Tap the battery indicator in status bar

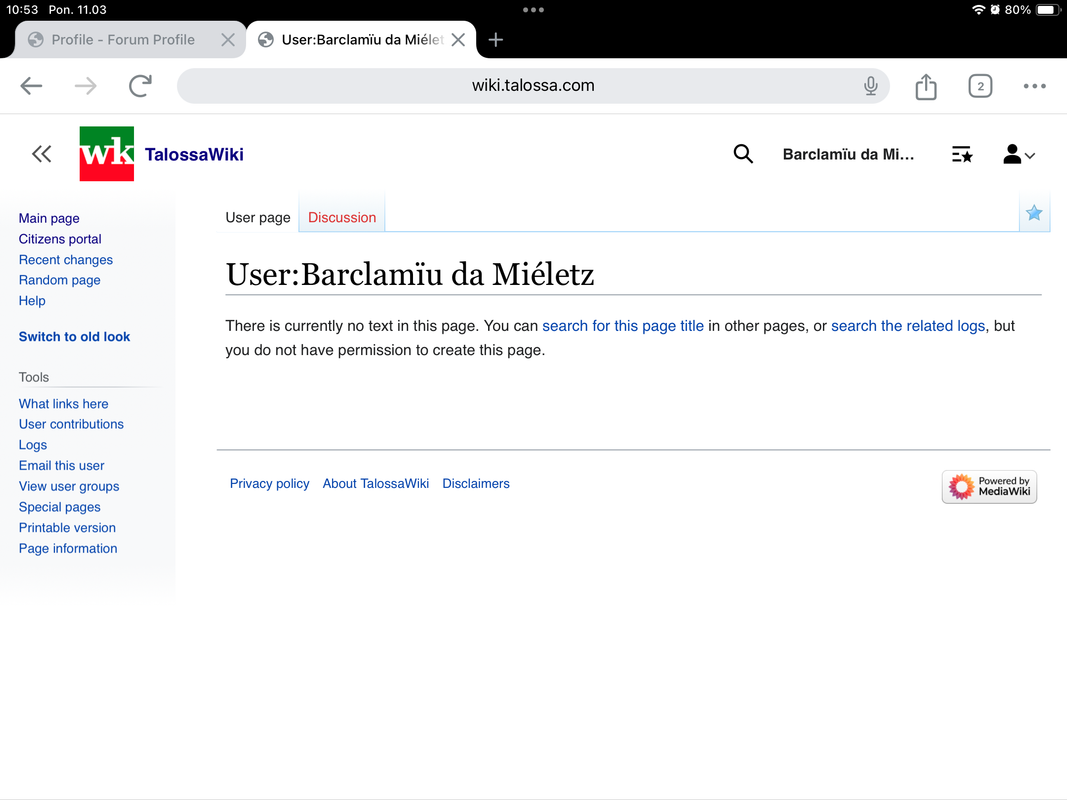tap(1047, 10)
